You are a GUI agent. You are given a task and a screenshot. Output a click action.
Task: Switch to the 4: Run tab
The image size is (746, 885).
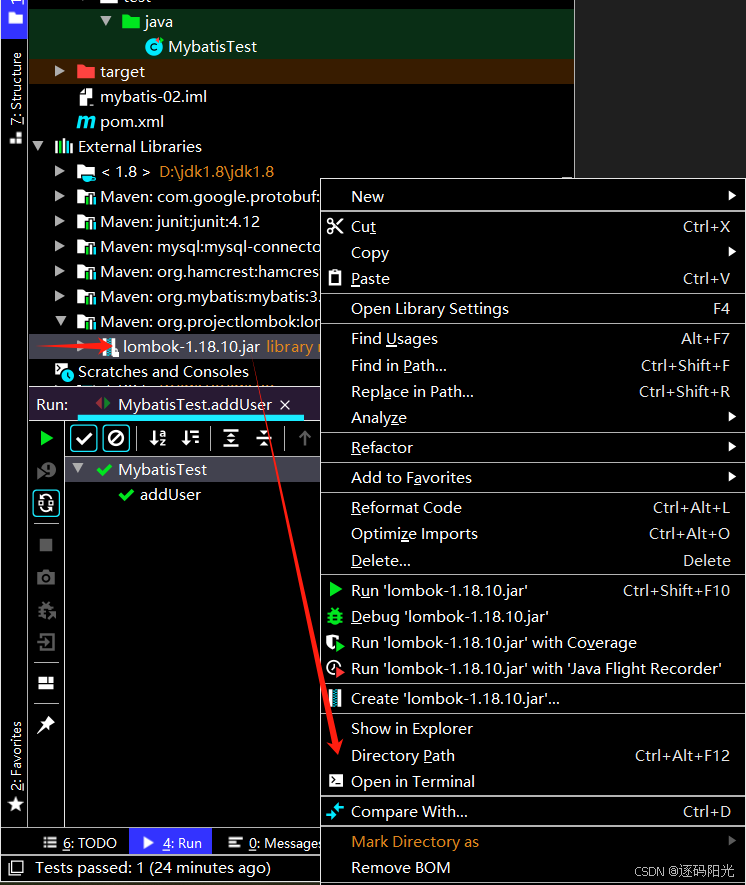pos(171,843)
